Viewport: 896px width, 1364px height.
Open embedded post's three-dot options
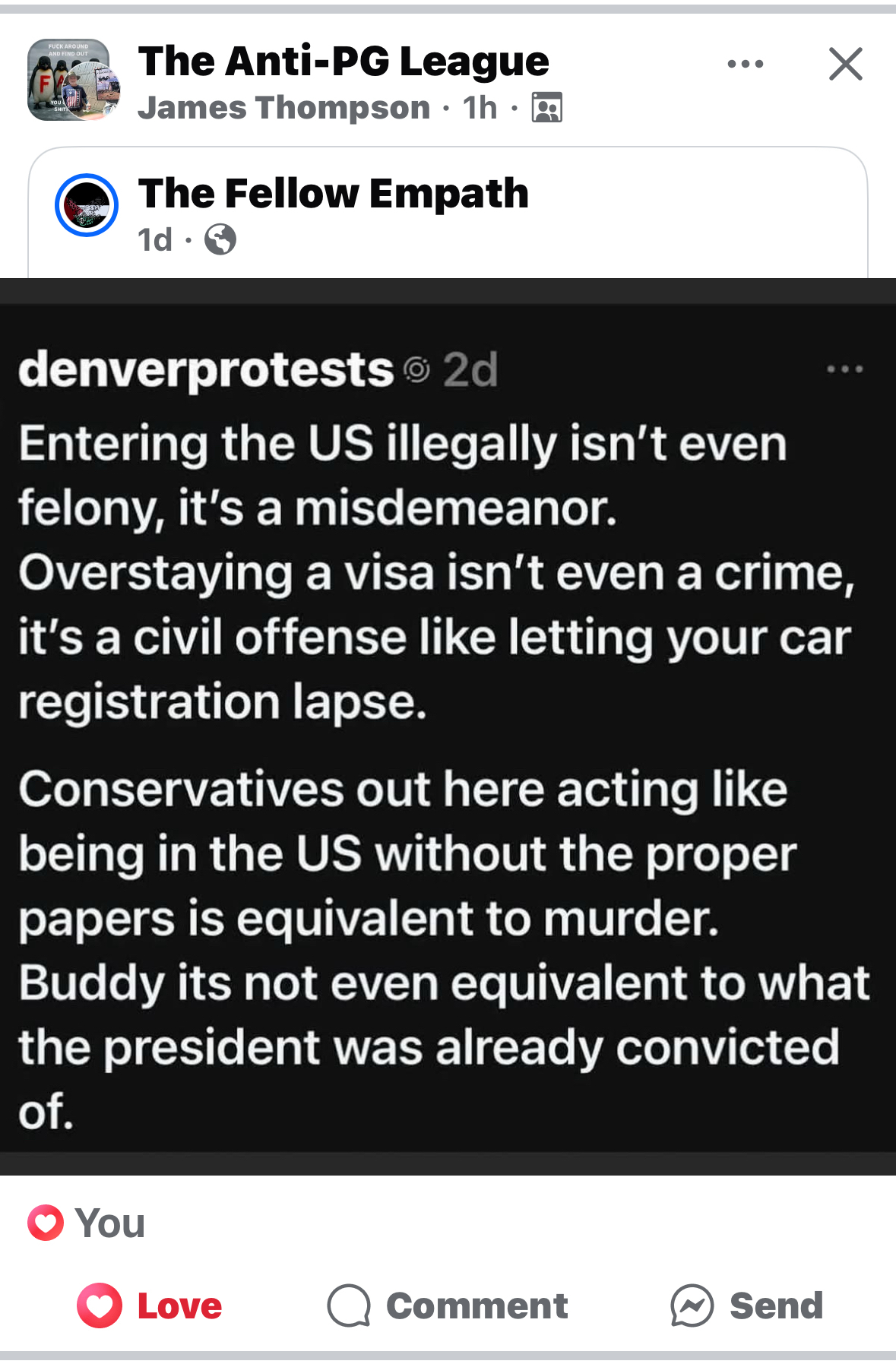844,370
